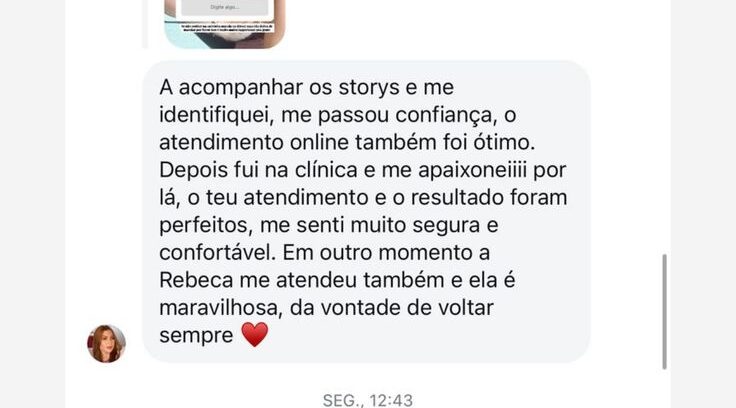Click the 'SEG., 12:43' timestamp
Viewport: 736px width, 408px height.
click(x=368, y=400)
